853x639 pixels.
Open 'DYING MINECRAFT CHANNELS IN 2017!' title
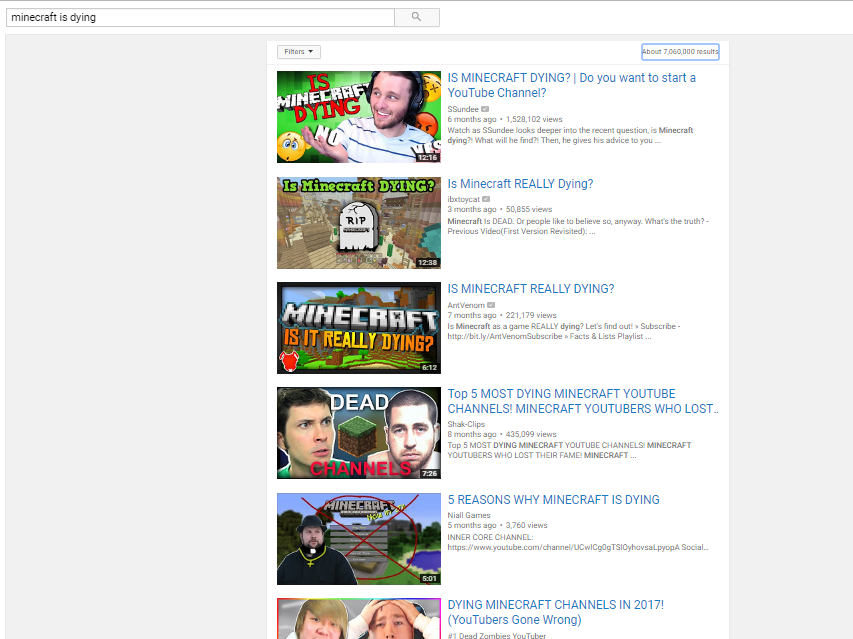pyautogui.click(x=556, y=612)
